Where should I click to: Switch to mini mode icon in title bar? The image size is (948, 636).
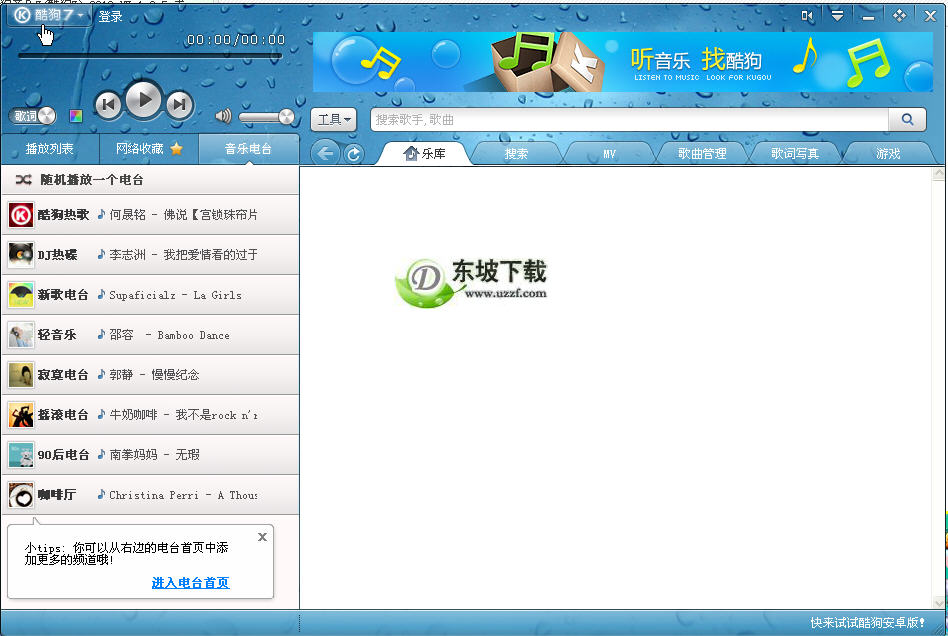(x=807, y=16)
